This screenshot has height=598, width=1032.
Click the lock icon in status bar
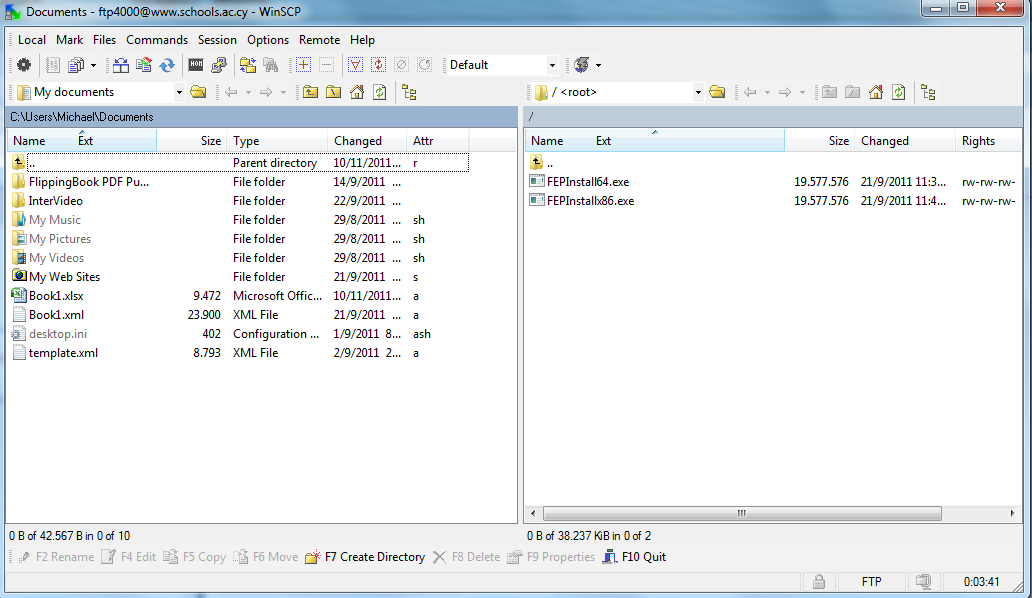[819, 582]
